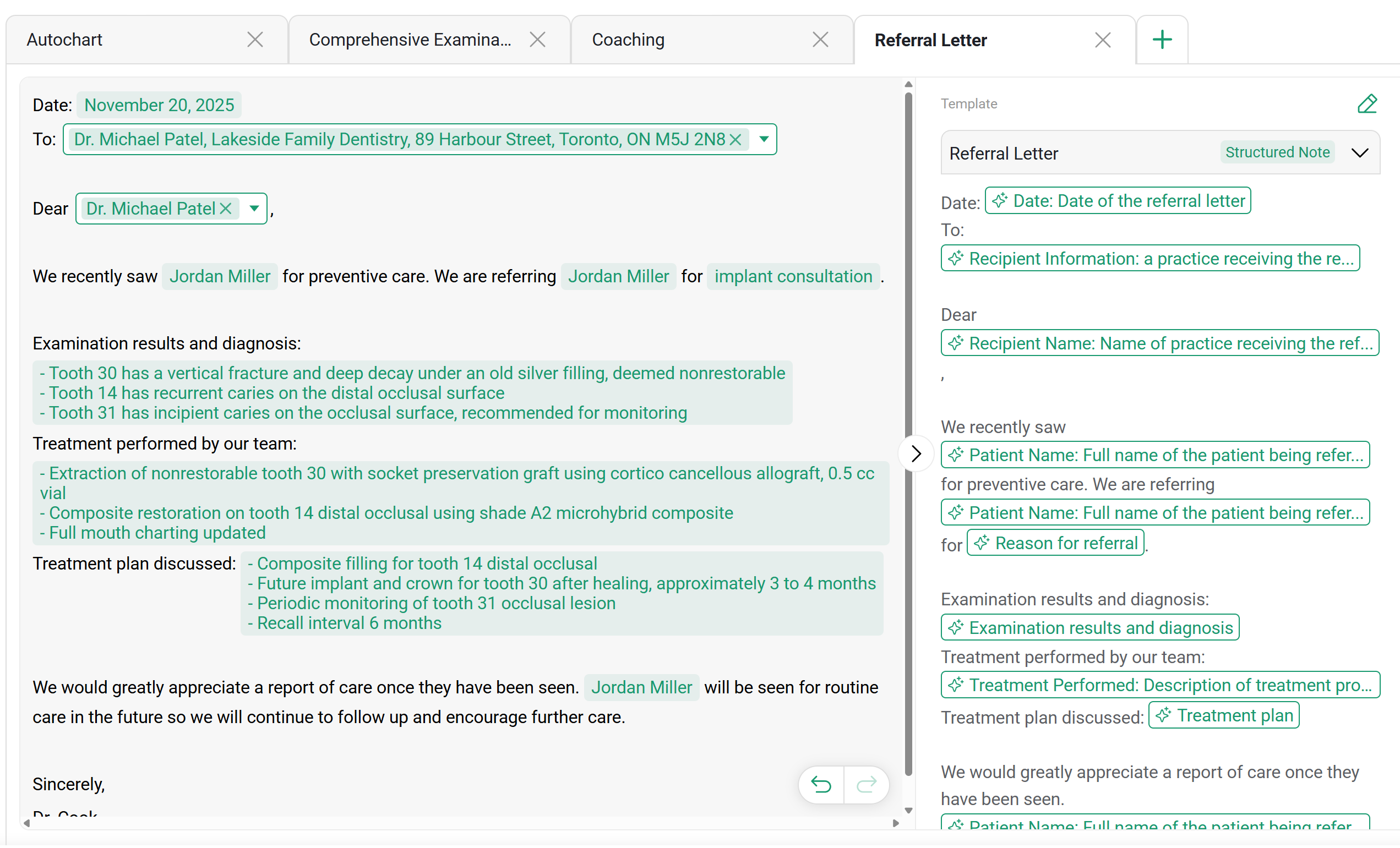Click the redo arrow button
The height and width of the screenshot is (848, 1400).
tap(867, 785)
